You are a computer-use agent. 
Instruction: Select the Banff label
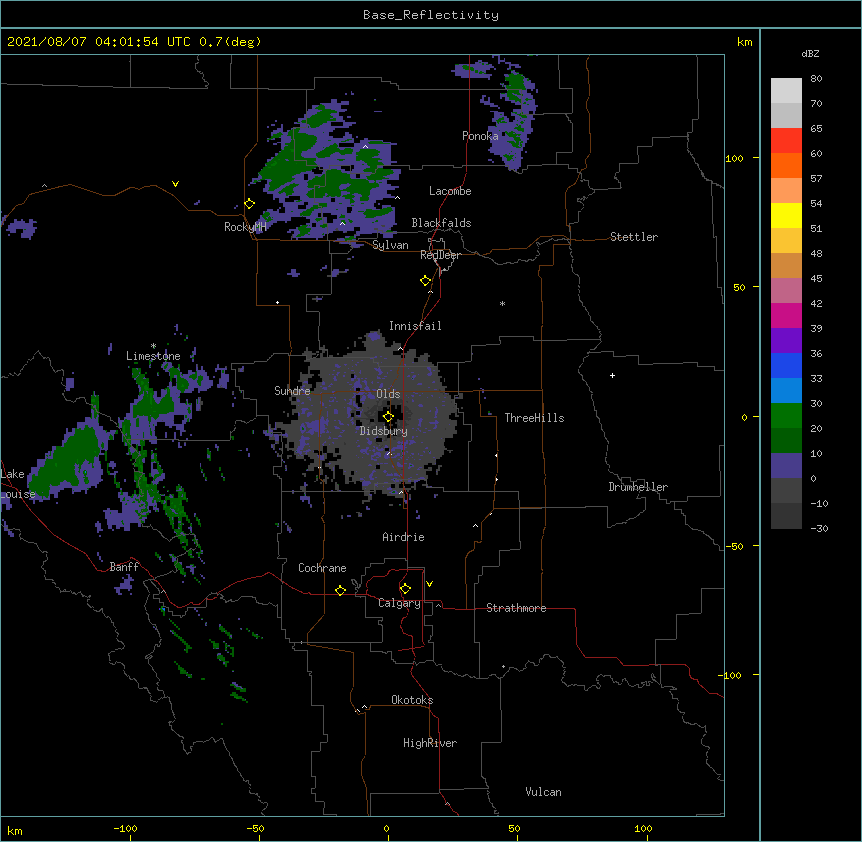124,567
